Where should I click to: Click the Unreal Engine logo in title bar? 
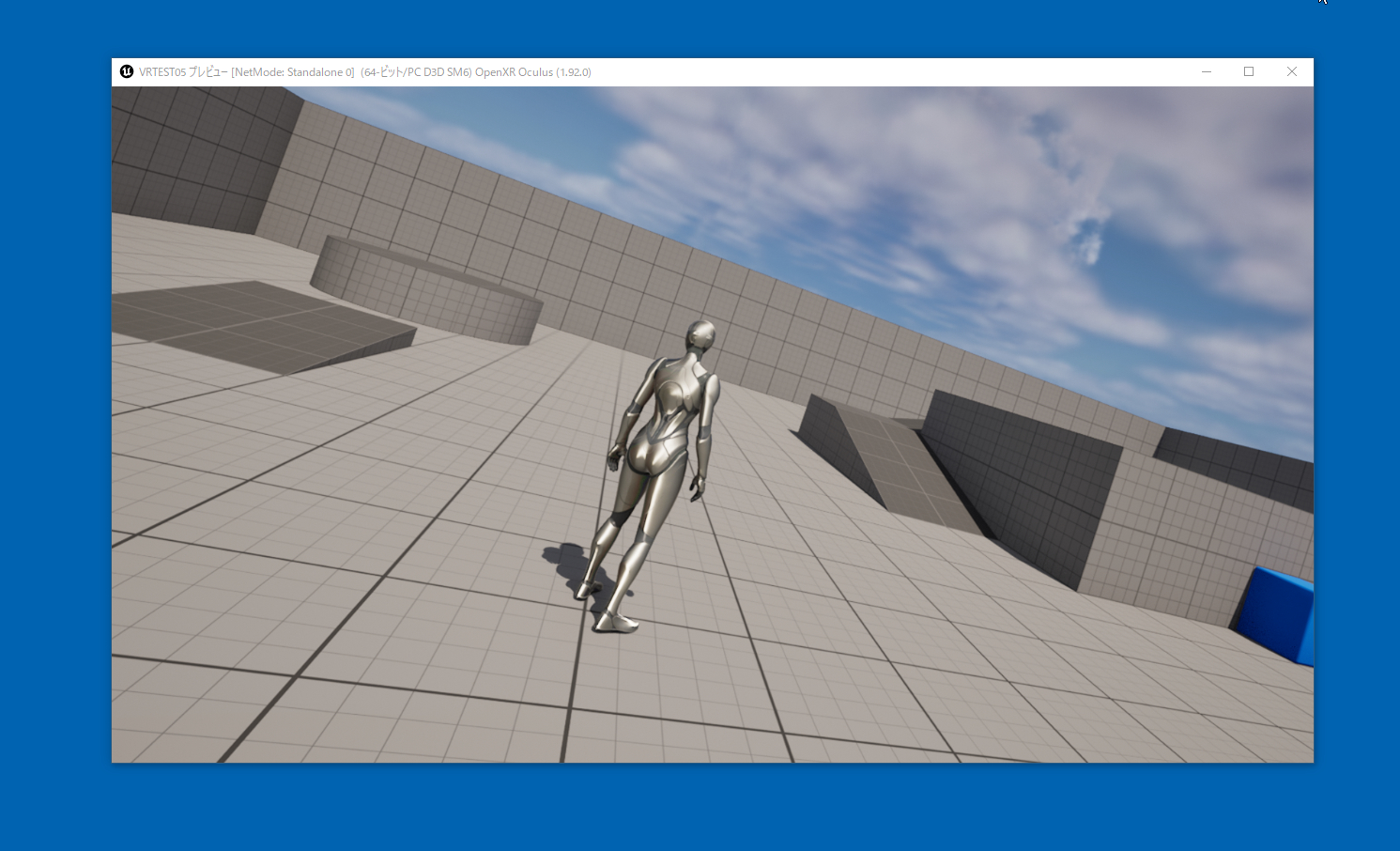(x=127, y=71)
